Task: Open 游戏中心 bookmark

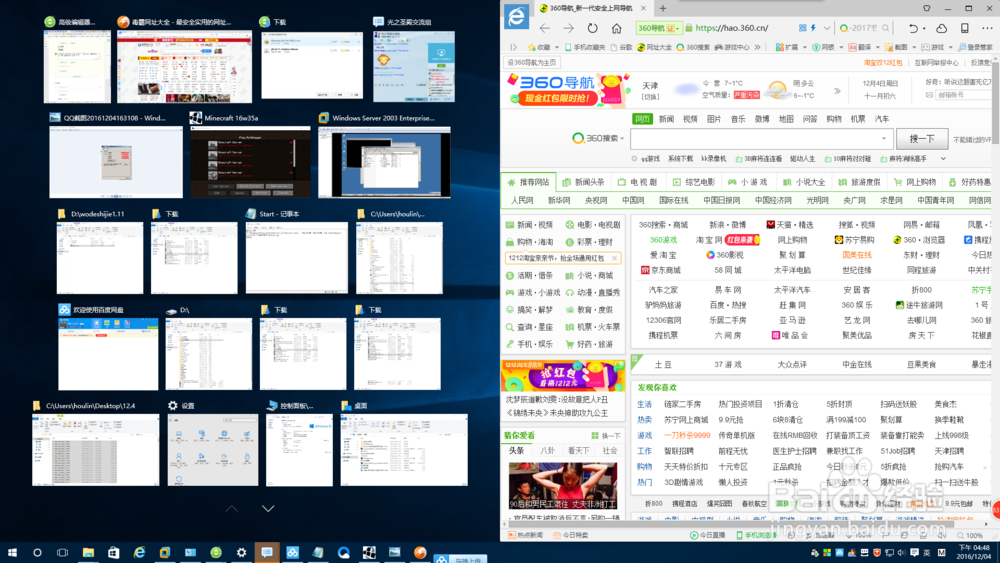Action: [x=732, y=47]
